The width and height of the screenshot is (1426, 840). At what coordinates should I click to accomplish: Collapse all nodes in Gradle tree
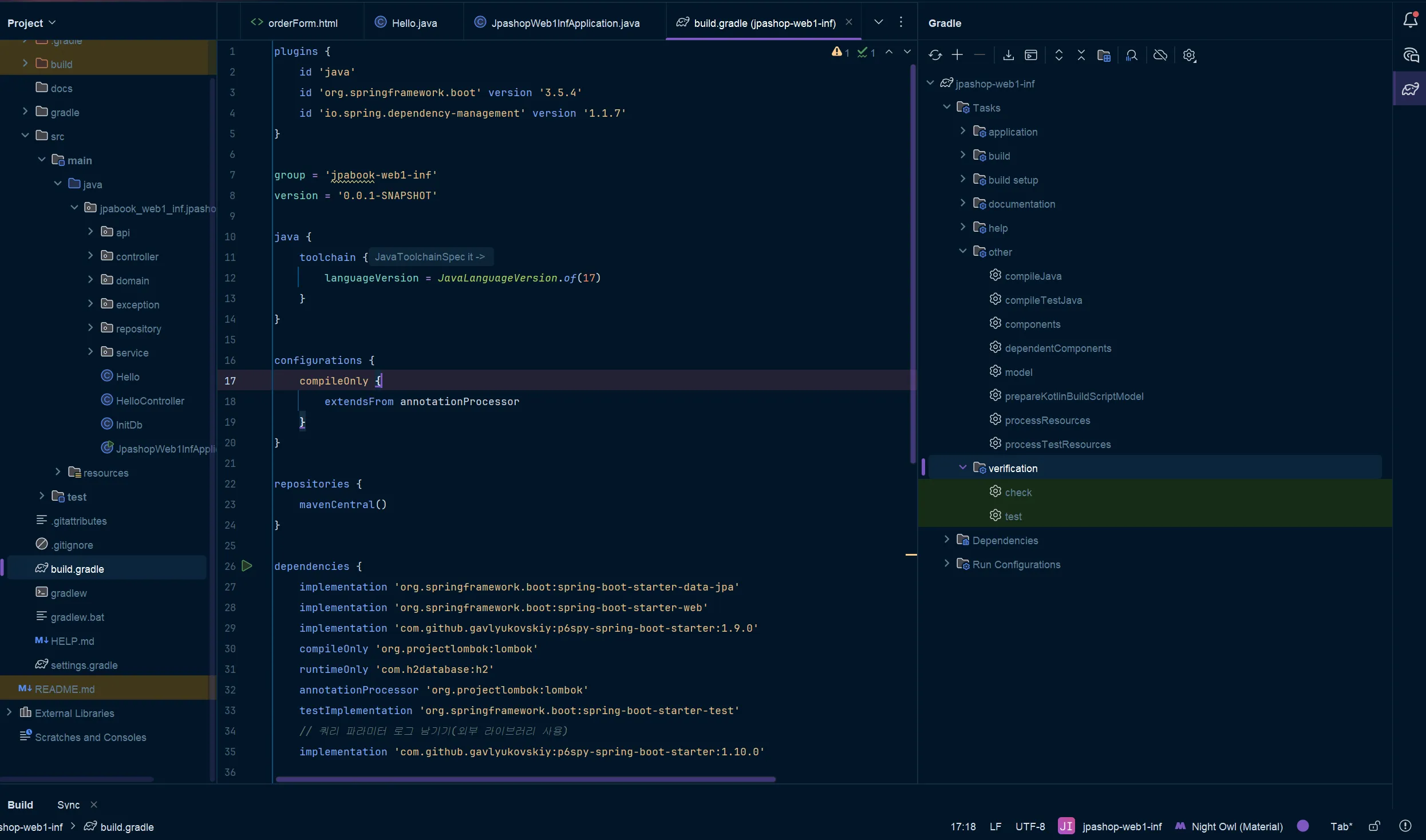tap(1081, 55)
